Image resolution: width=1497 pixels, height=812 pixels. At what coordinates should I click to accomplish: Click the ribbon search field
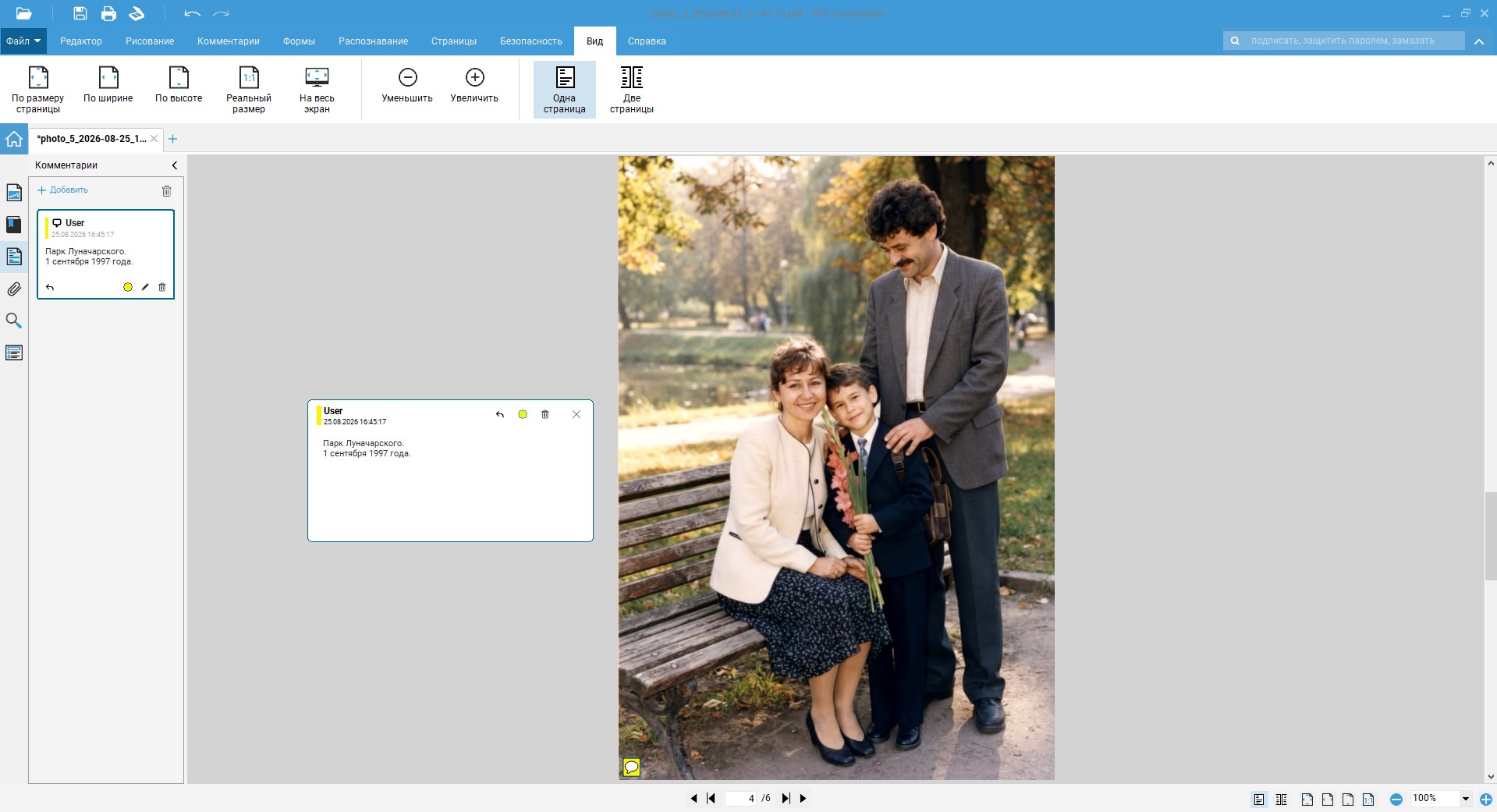pyautogui.click(x=1344, y=41)
